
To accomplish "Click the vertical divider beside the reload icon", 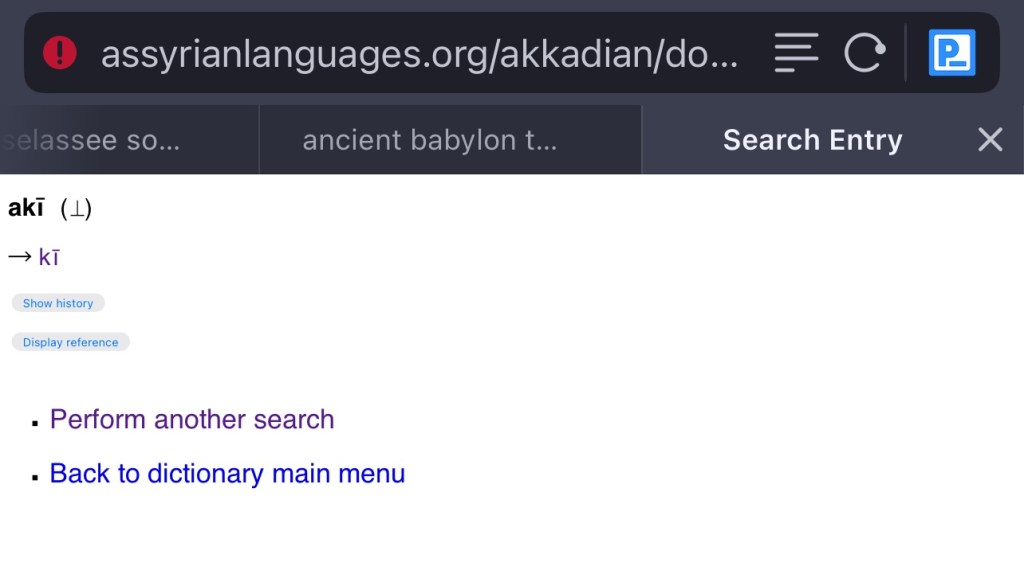I will (x=906, y=53).
